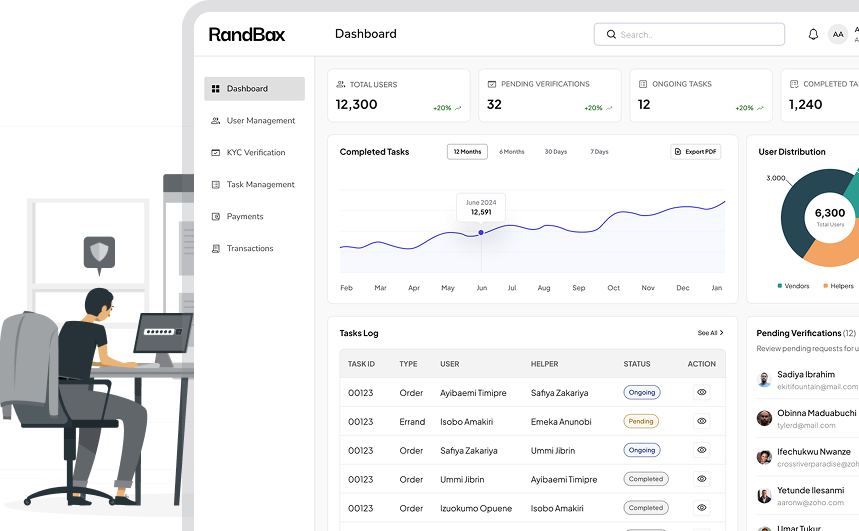Click the KYC Verification icon
This screenshot has width=859, height=531.
pyautogui.click(x=216, y=153)
